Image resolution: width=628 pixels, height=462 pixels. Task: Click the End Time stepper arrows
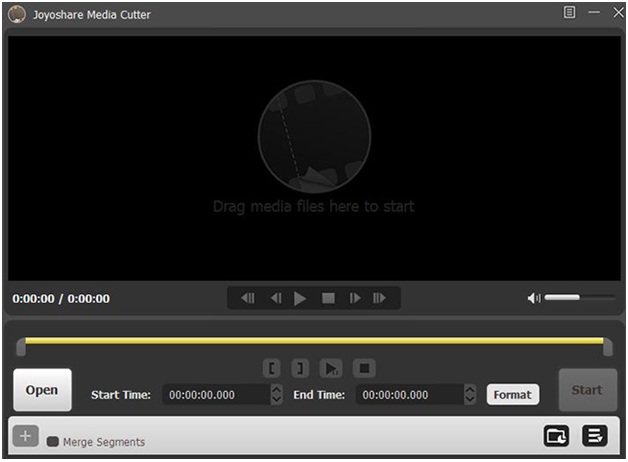click(471, 395)
